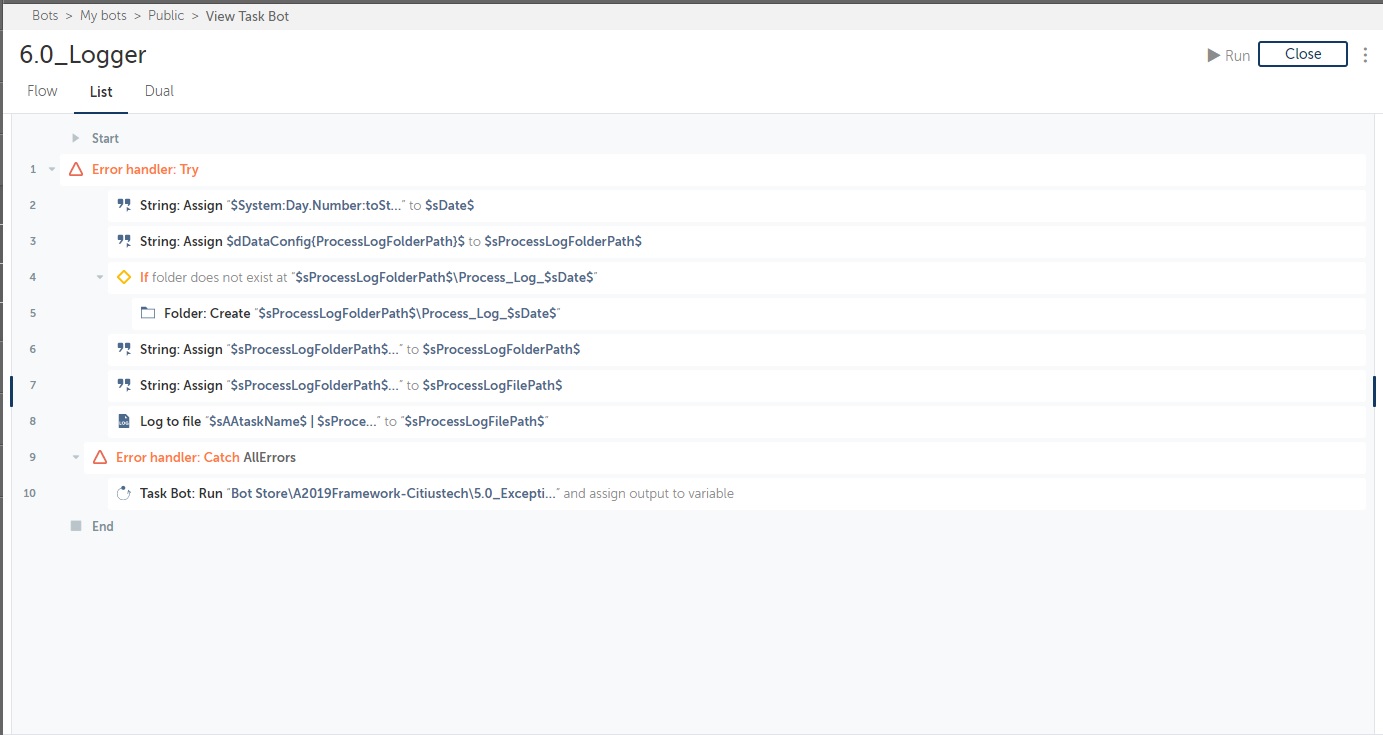Click the diamond If condition icon
This screenshot has height=735, width=1383.
(x=124, y=277)
